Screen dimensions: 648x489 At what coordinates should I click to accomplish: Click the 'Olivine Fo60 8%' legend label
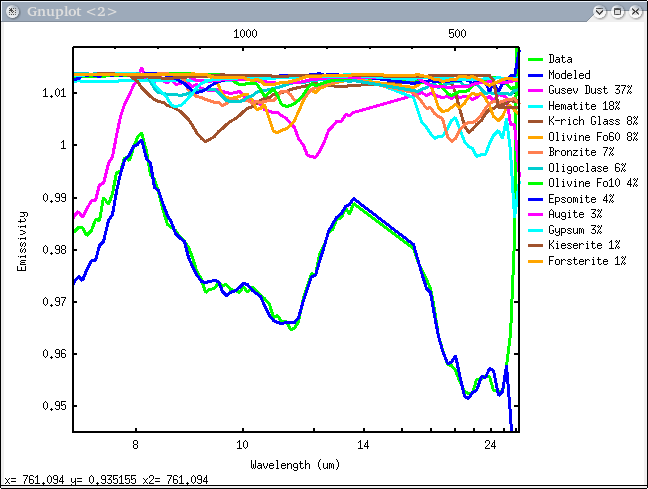[593, 137]
